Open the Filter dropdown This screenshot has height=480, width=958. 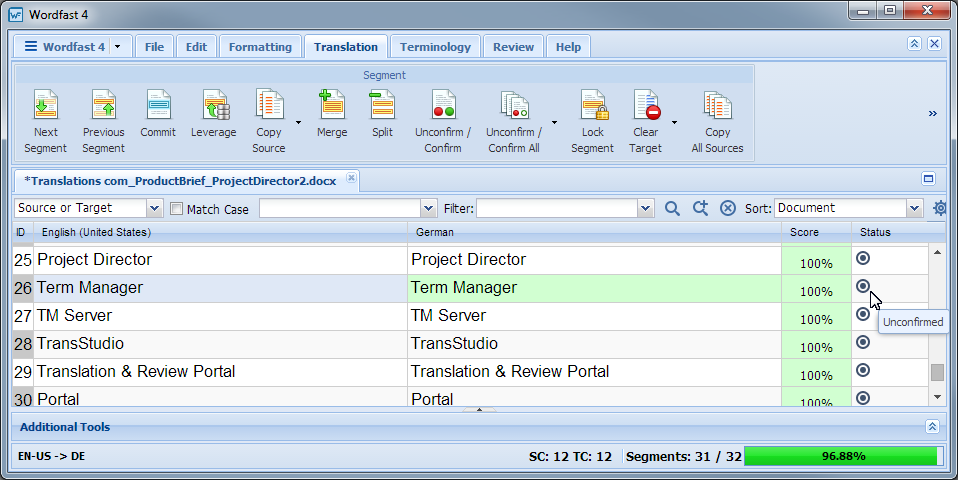click(x=646, y=208)
